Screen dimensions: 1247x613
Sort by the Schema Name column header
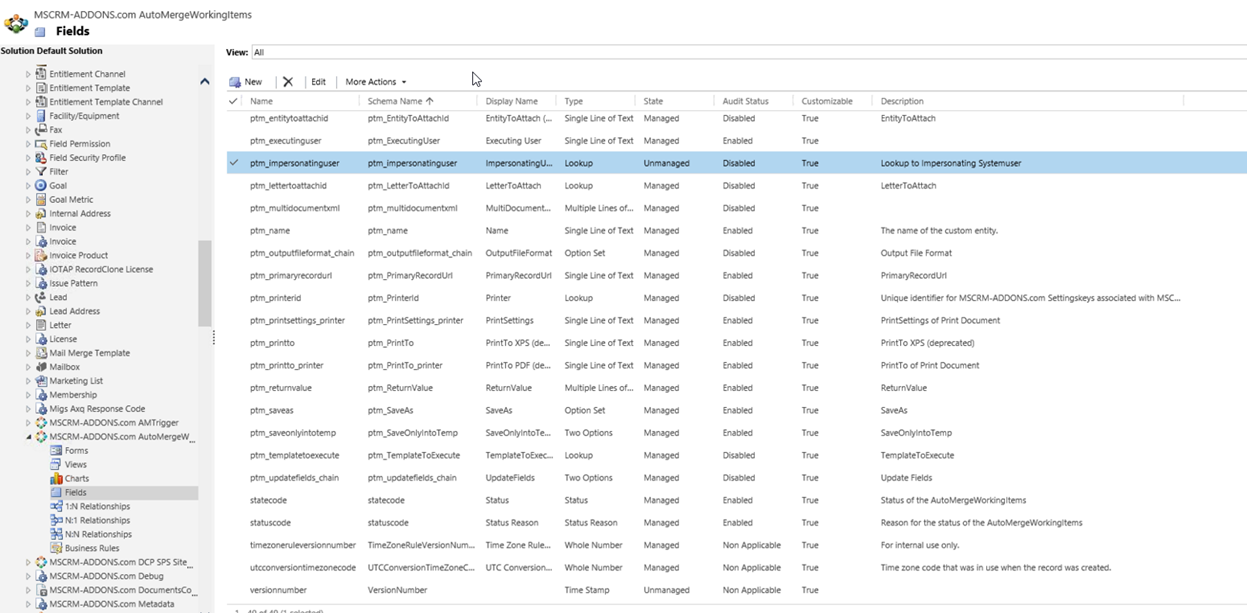tap(400, 101)
